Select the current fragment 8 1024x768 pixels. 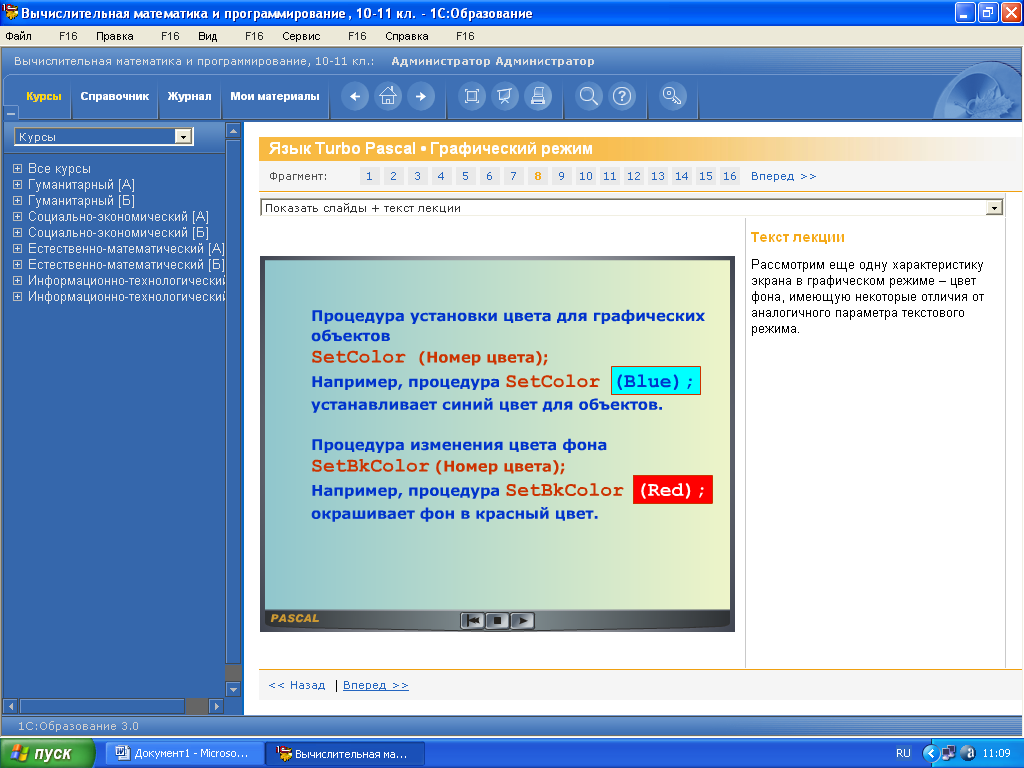(x=537, y=176)
